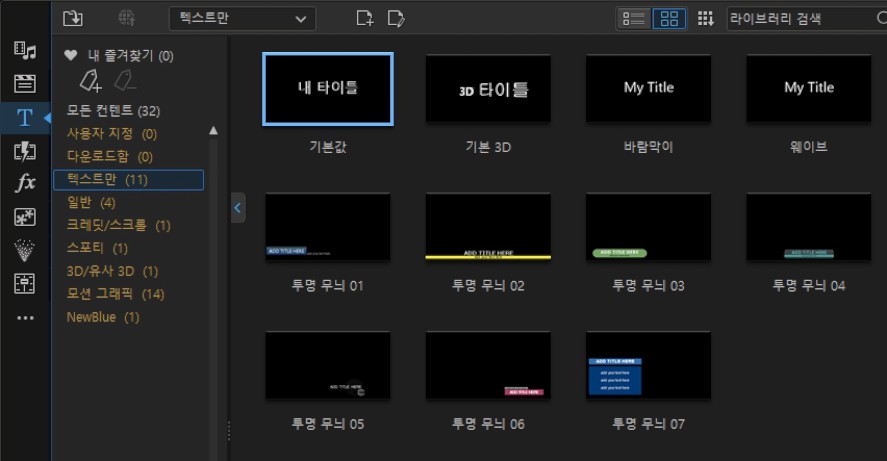Image resolution: width=887 pixels, height=461 pixels.
Task: Select 3D/유사 3D (1) category
Action: click(x=113, y=271)
